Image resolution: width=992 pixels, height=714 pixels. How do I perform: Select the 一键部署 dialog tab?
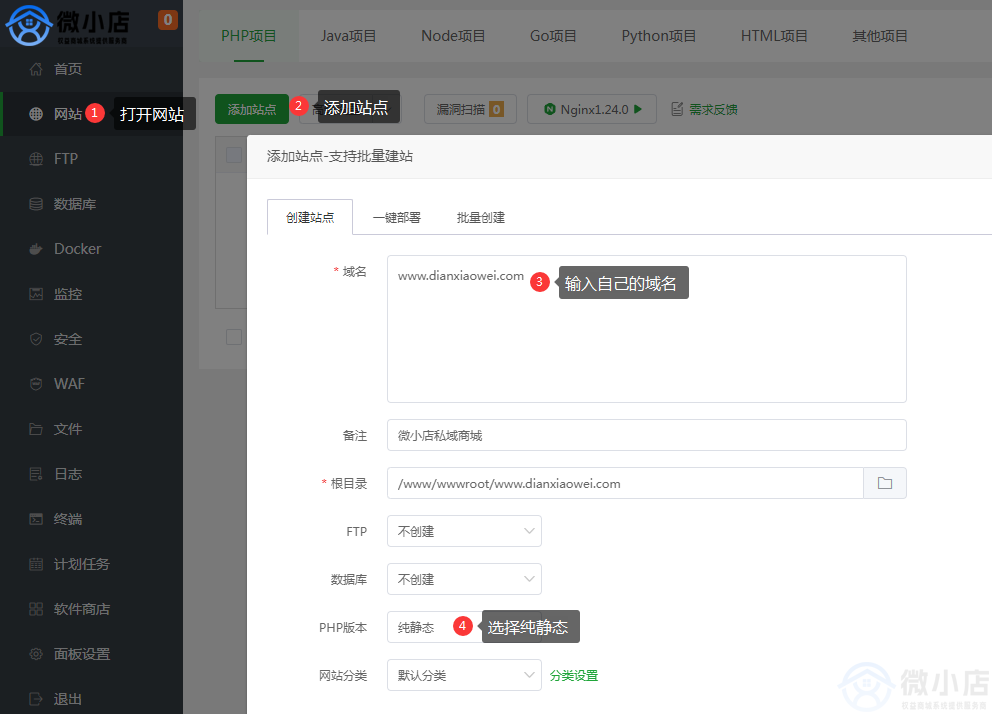coord(397,218)
